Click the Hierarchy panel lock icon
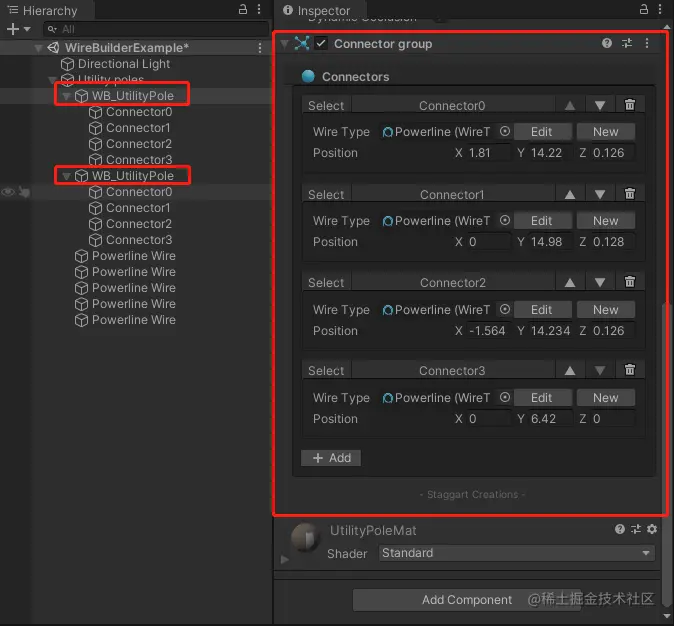Image resolution: width=674 pixels, height=626 pixels. [243, 9]
